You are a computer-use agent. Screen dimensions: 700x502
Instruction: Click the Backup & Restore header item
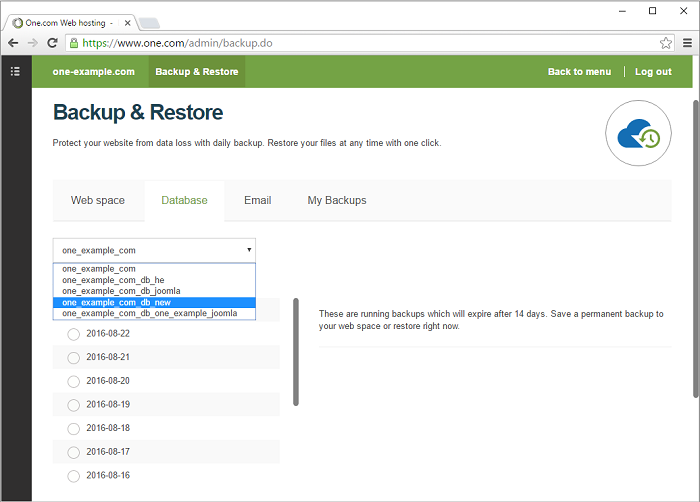click(197, 71)
